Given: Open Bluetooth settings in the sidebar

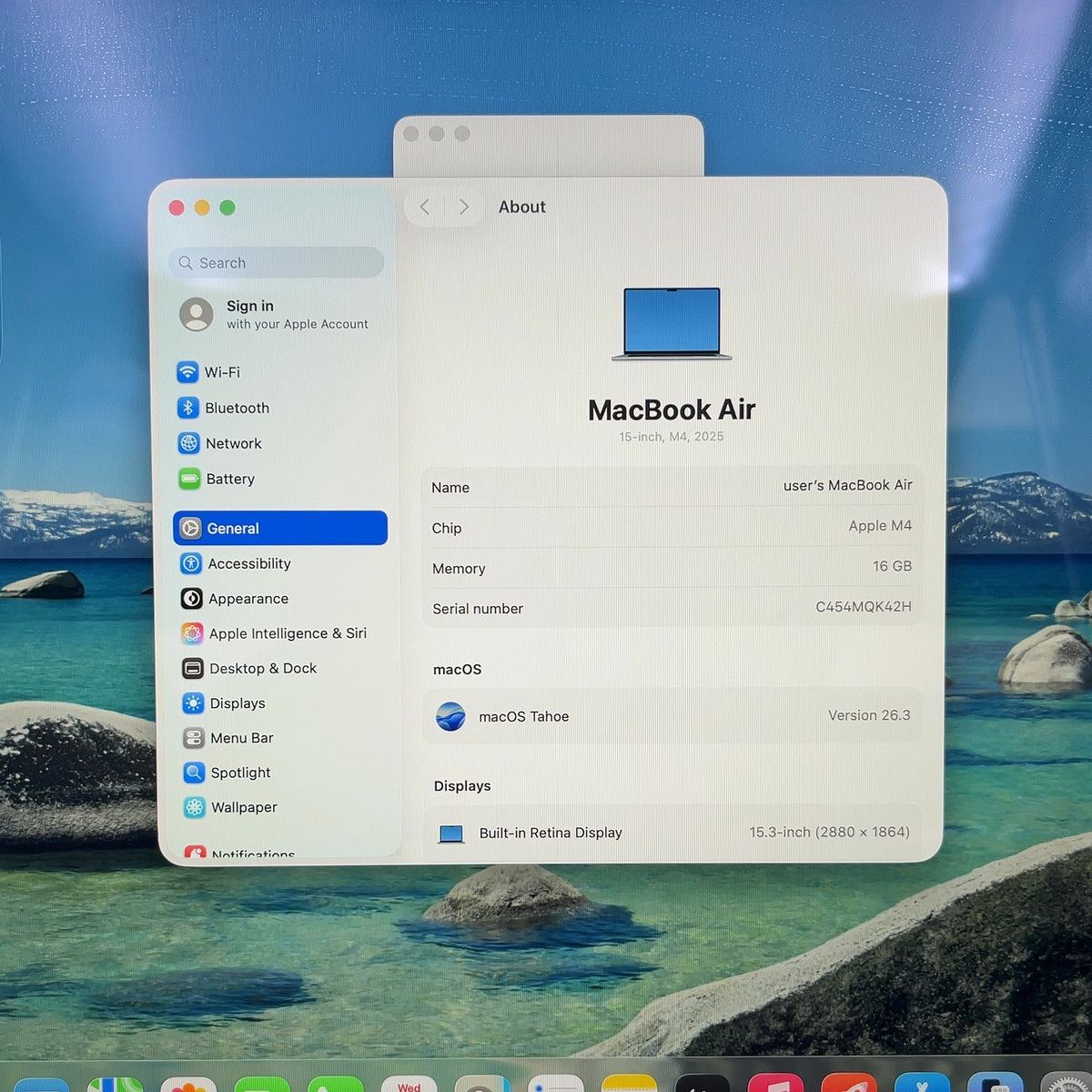Looking at the screenshot, I should tap(223, 408).
